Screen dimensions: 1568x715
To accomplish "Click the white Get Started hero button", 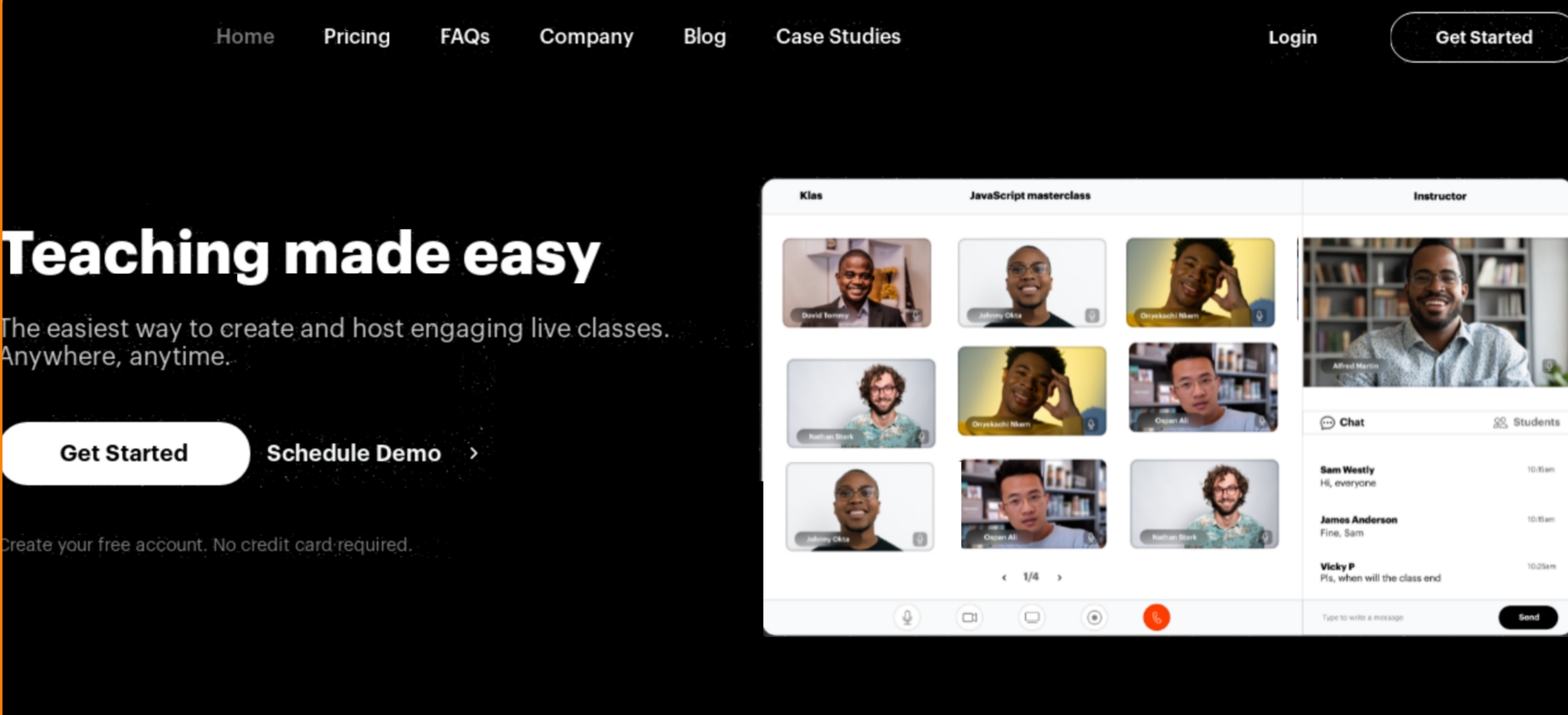I will [125, 453].
